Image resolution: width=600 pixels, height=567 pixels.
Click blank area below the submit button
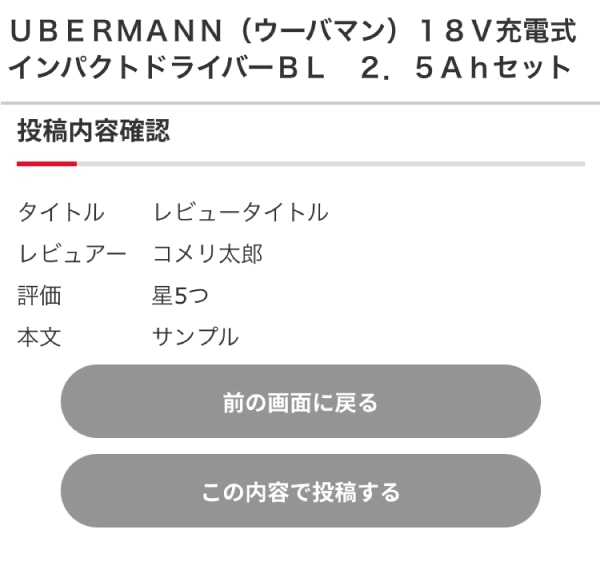(x=300, y=548)
